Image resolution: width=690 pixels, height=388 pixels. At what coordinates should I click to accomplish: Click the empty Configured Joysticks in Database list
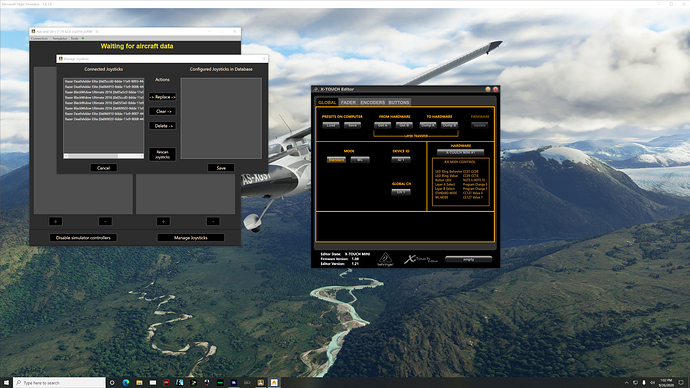coord(221,118)
